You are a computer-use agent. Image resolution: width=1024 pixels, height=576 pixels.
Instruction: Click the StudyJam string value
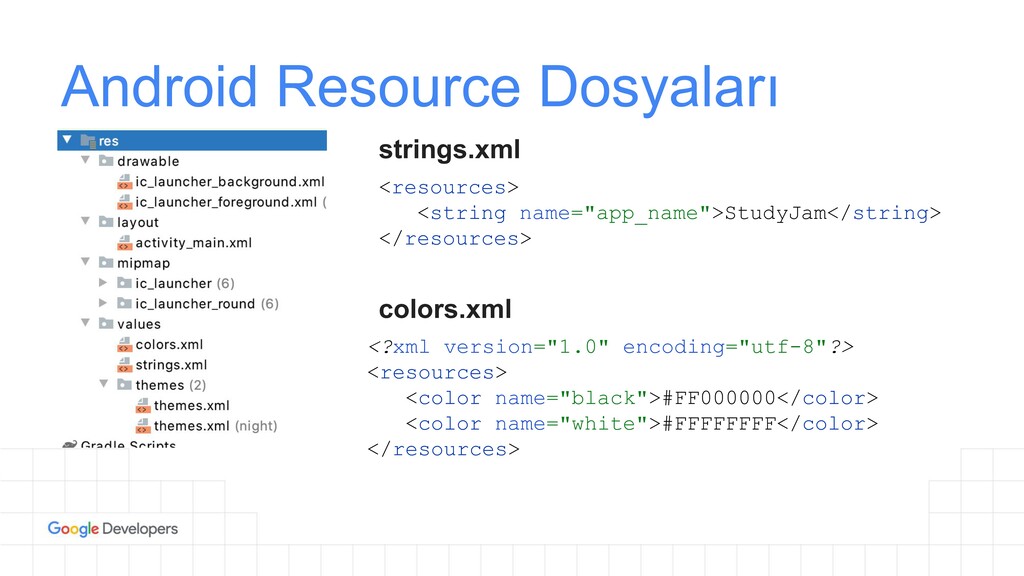(776, 213)
